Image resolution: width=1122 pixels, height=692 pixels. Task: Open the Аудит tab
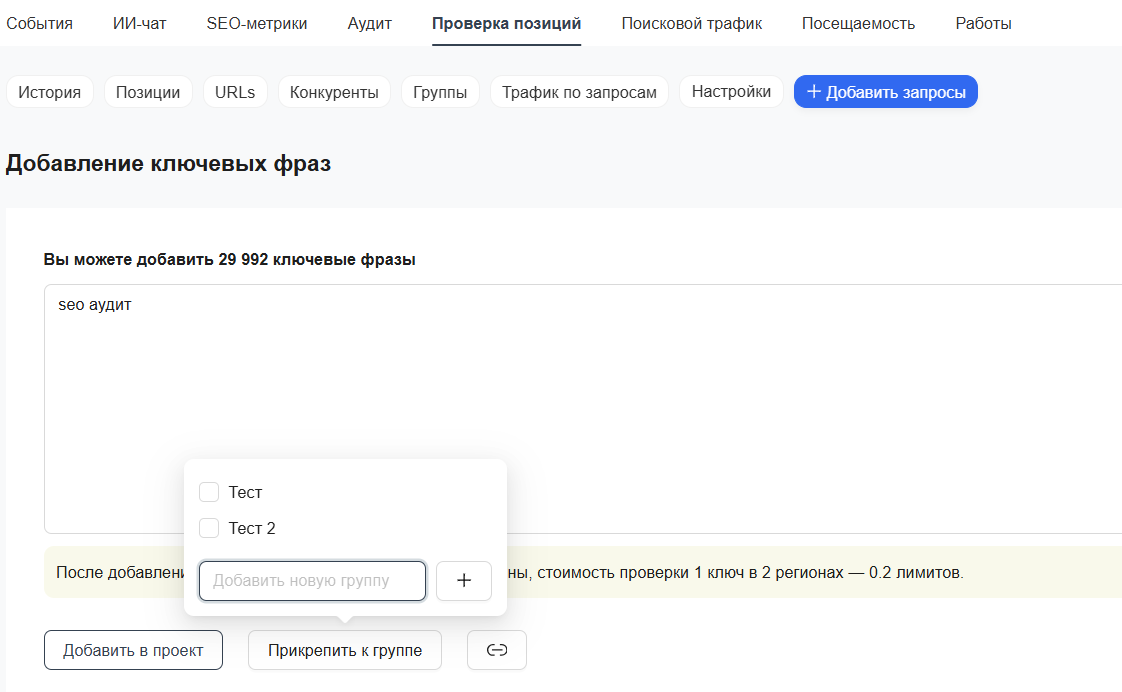click(x=370, y=23)
